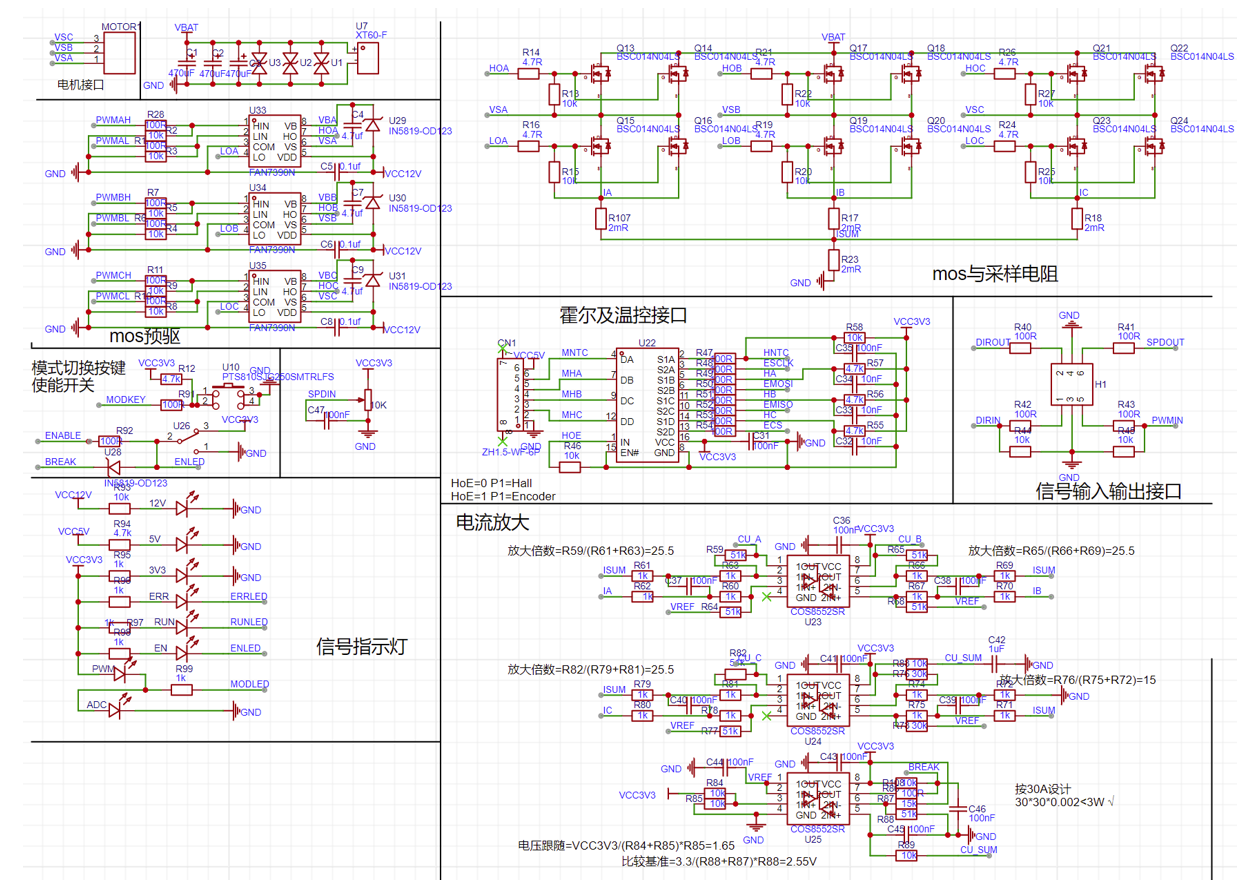Select the H1 six-pin header symbol

pos(1071,385)
